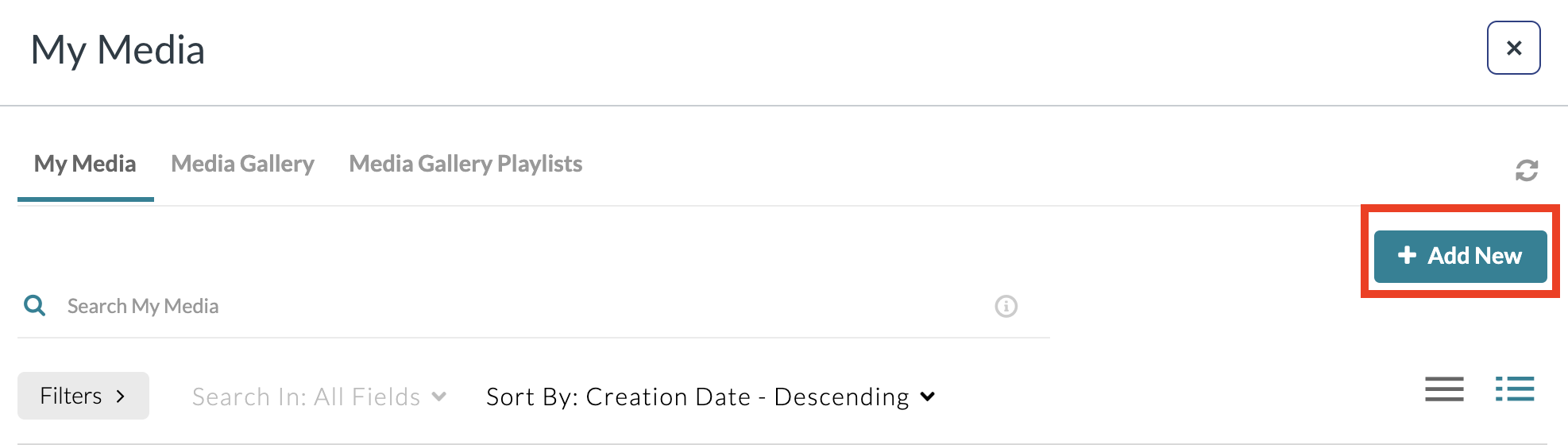Viewport: 1568px width, 445px height.
Task: Click the chevron arrow on Filters
Action: pyautogui.click(x=121, y=396)
